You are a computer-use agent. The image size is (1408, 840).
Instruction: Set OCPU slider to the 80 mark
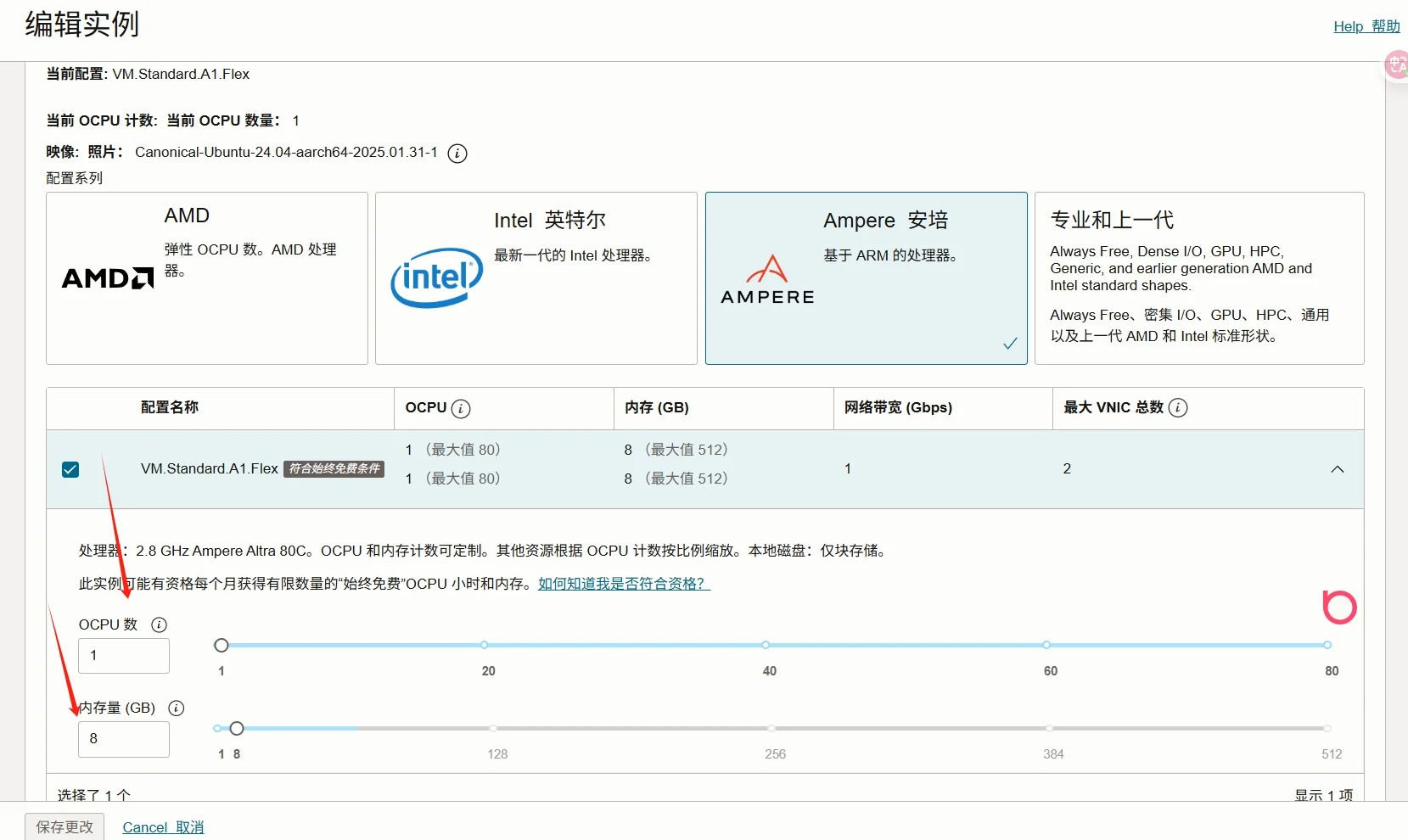coord(1327,646)
